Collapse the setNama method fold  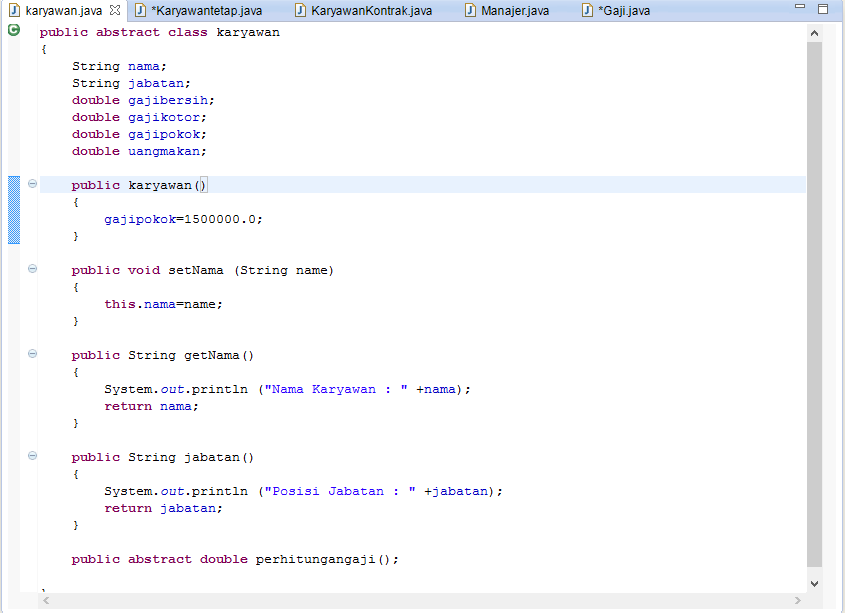[31, 269]
